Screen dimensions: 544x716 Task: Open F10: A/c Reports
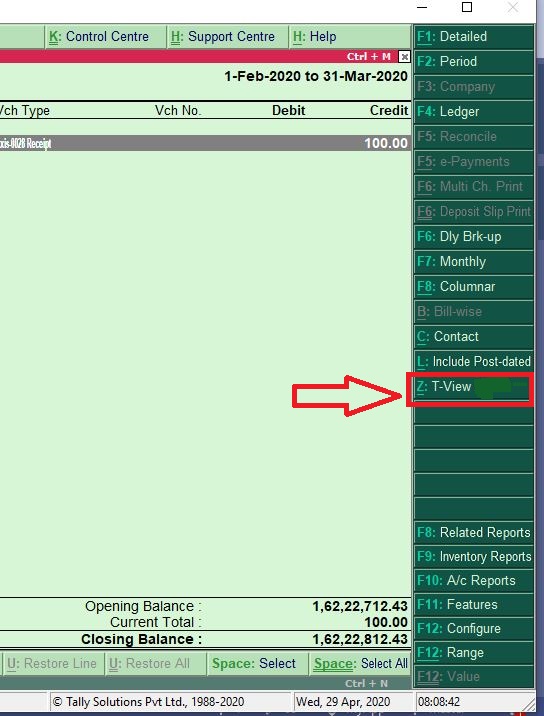pyautogui.click(x=474, y=581)
